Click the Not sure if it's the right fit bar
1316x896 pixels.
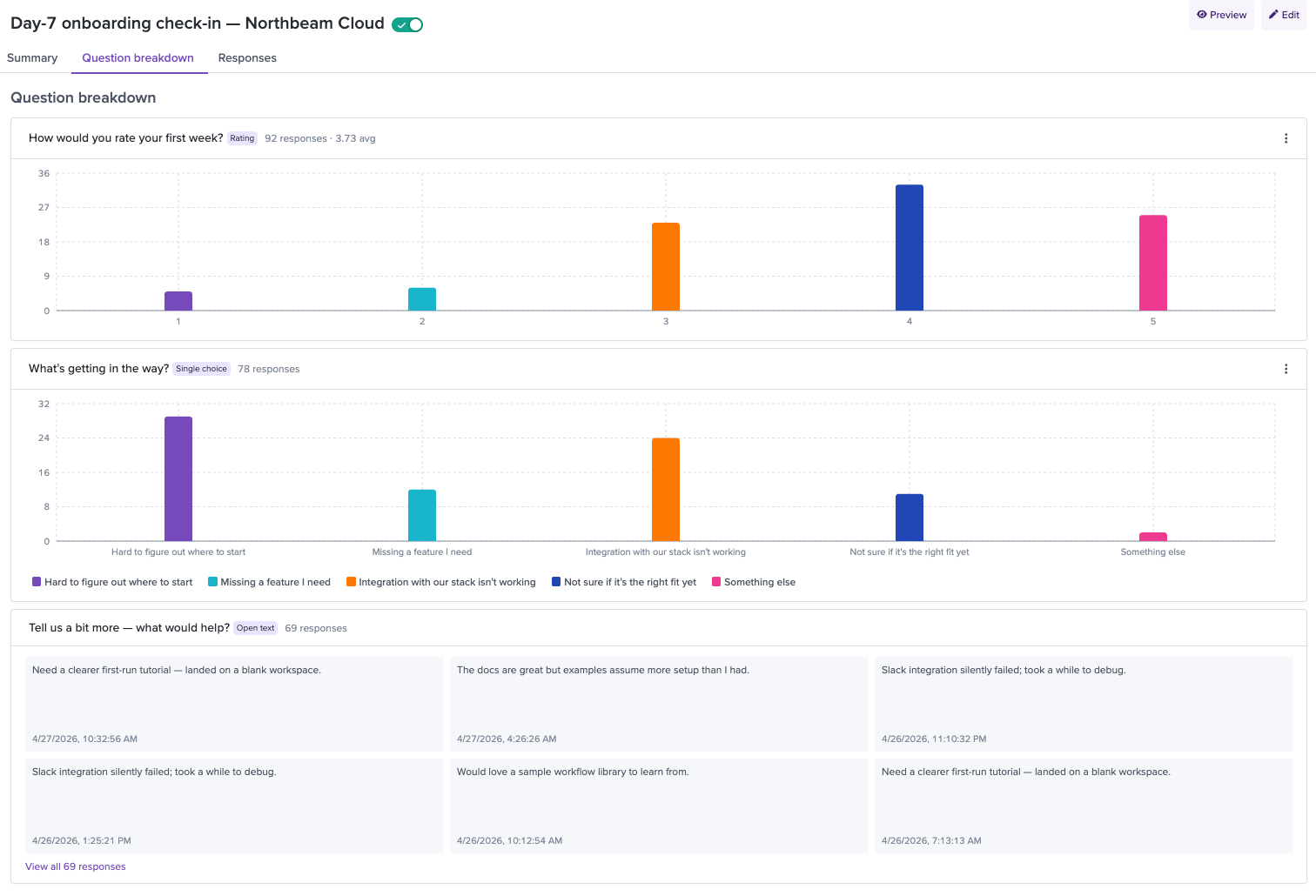click(x=910, y=518)
